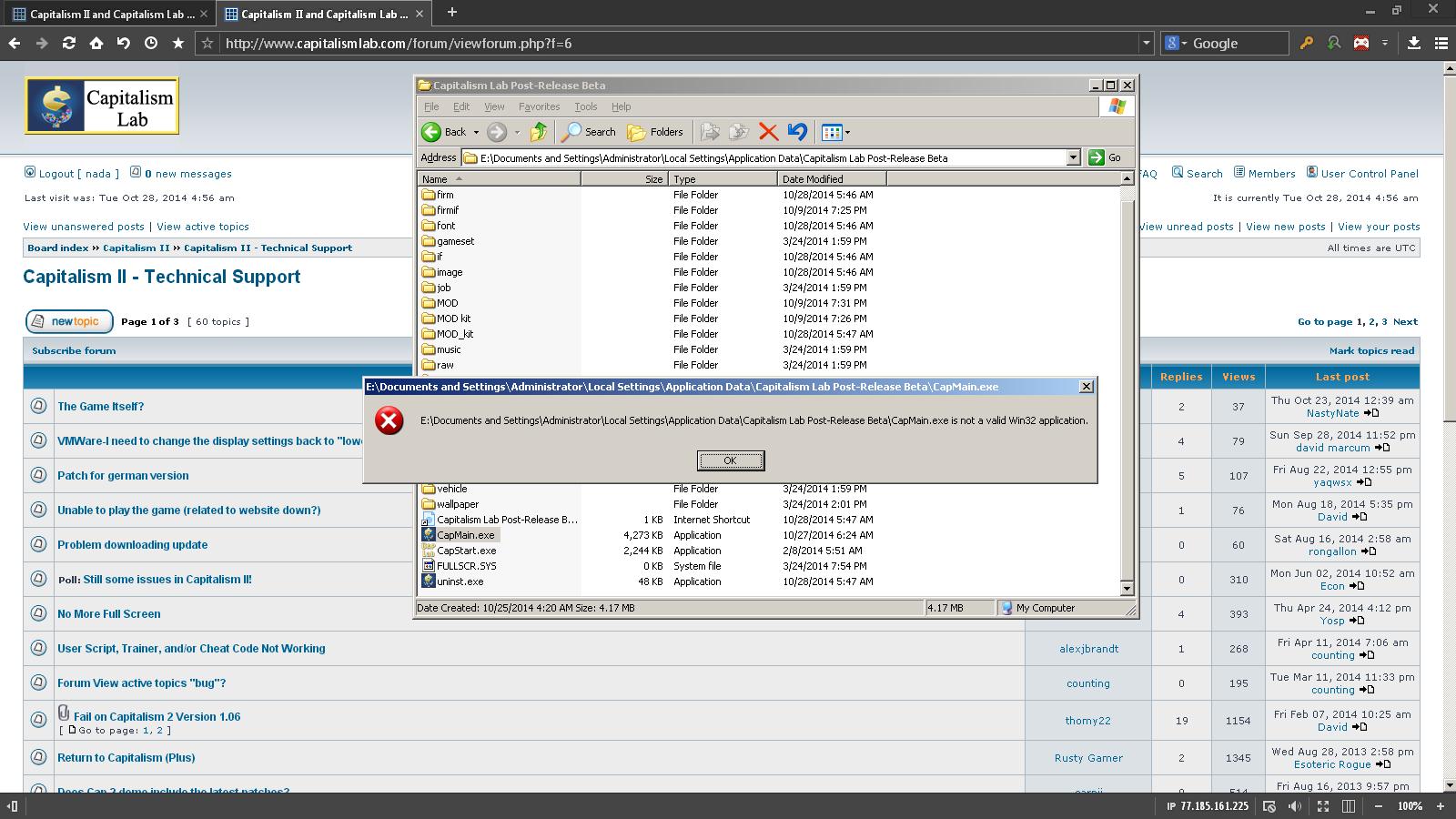Click the green Go button beside Address bar

pos(1105,157)
